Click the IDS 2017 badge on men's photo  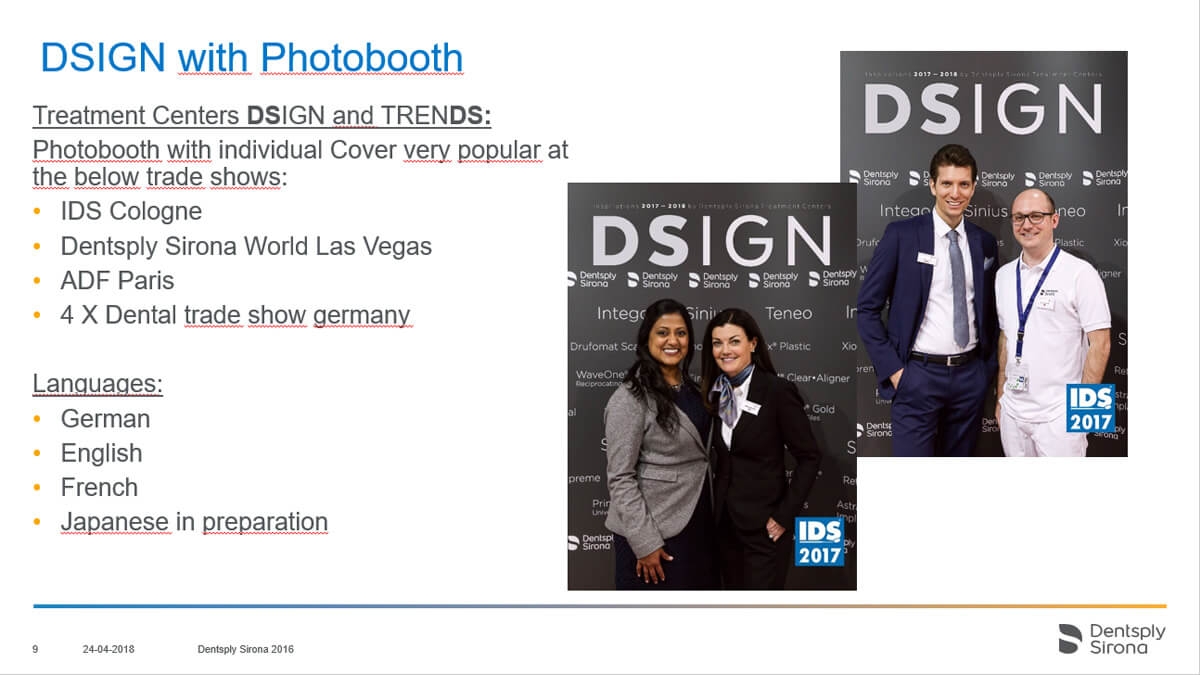tap(1090, 409)
